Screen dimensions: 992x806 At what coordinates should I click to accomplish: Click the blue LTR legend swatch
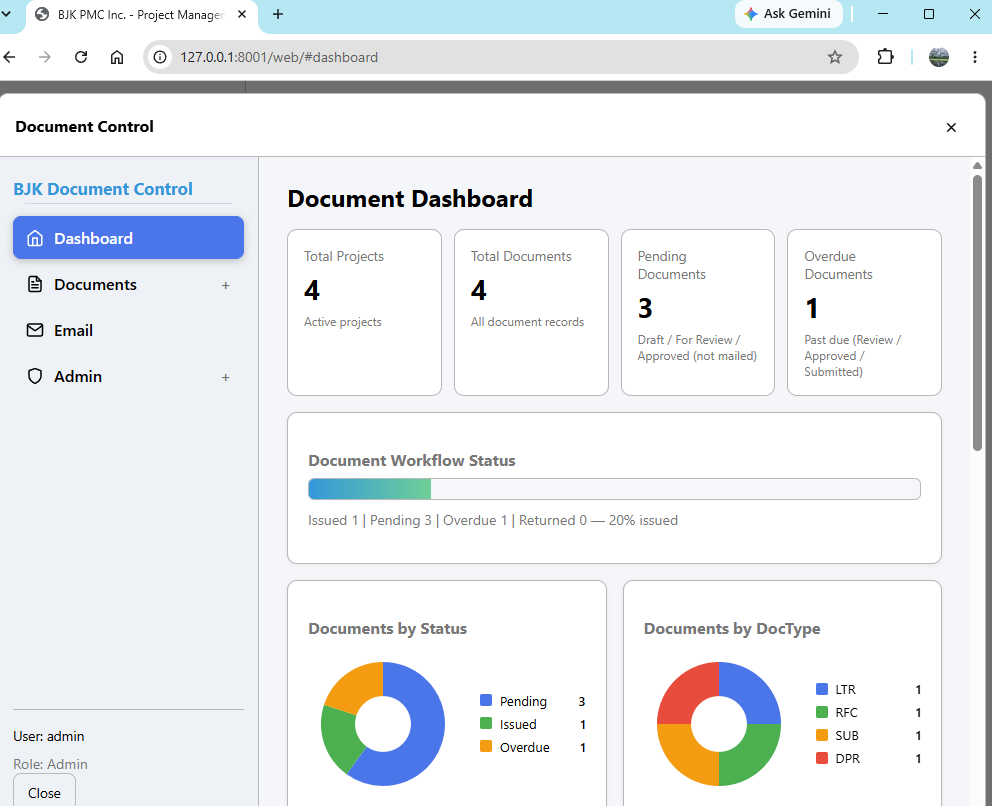pyautogui.click(x=822, y=689)
